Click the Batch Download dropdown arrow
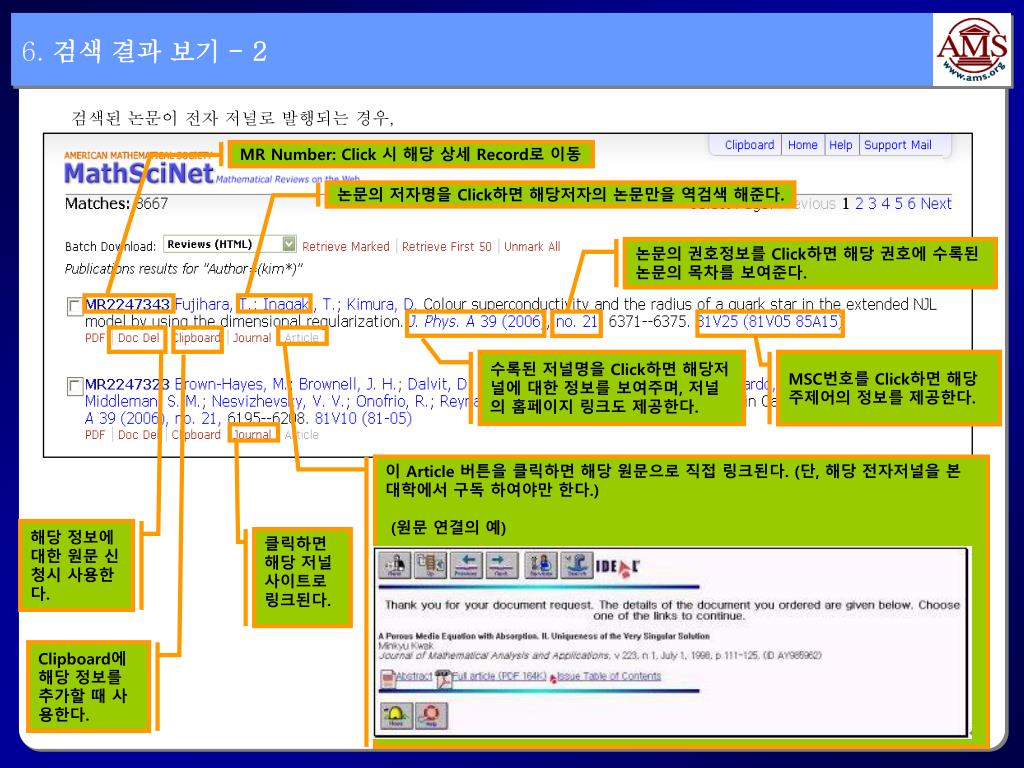 [x=289, y=244]
